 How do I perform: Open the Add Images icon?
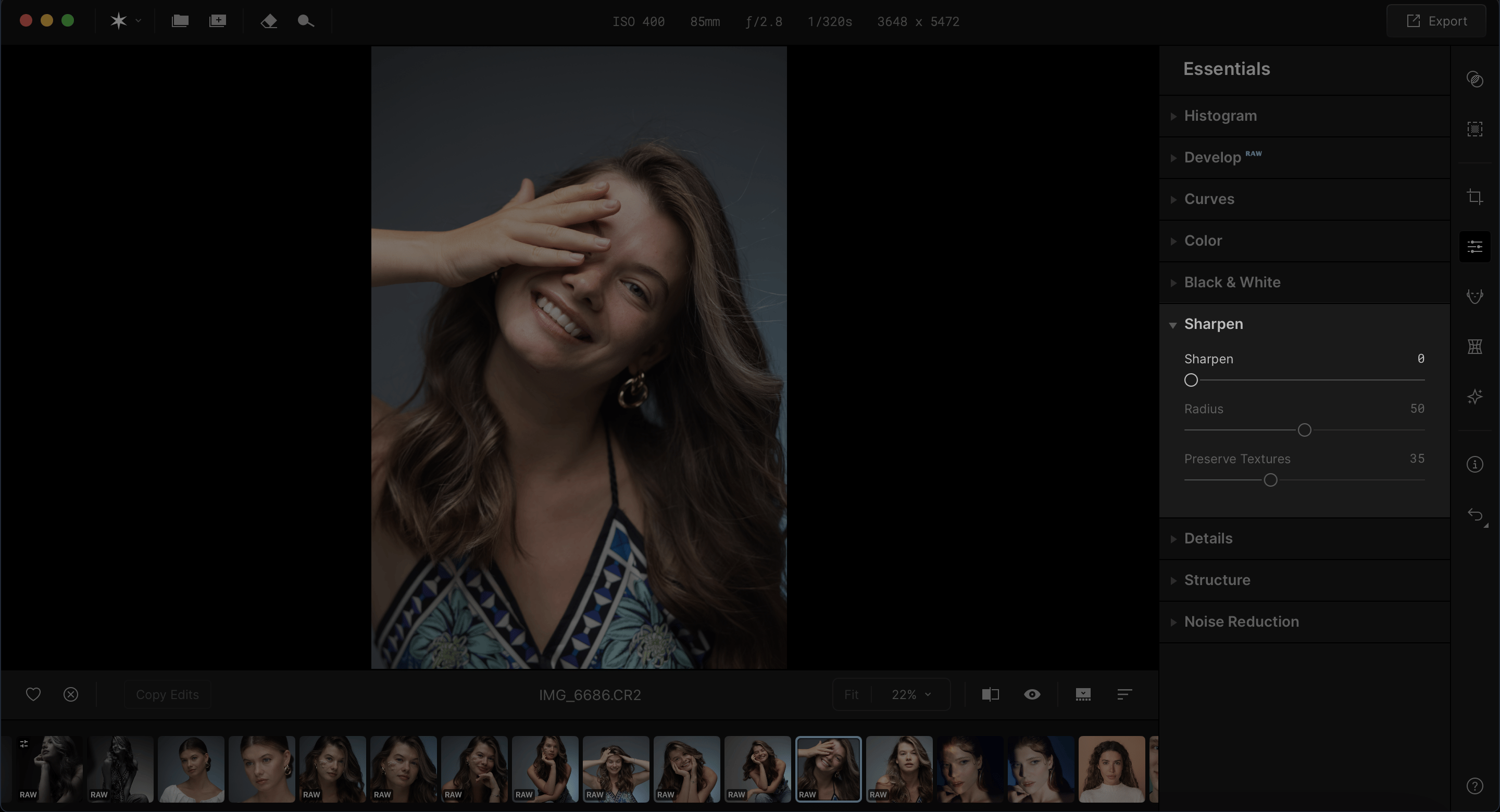218,21
